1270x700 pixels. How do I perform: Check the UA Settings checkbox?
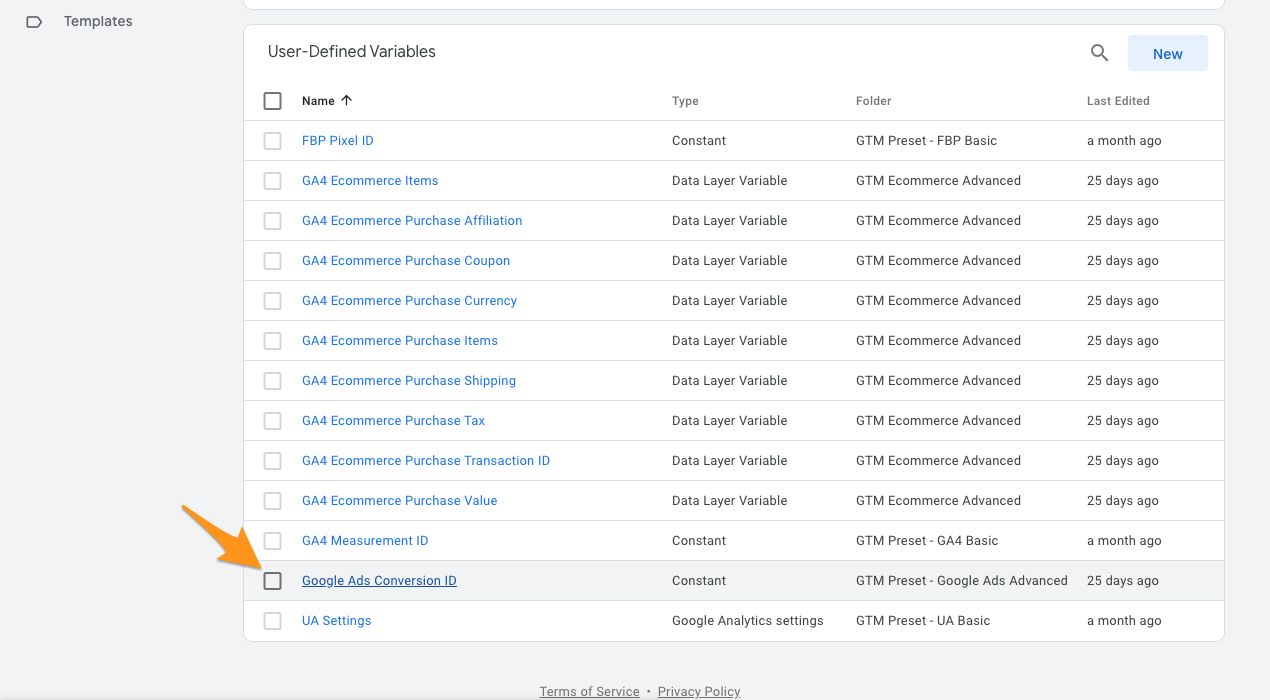tap(273, 621)
